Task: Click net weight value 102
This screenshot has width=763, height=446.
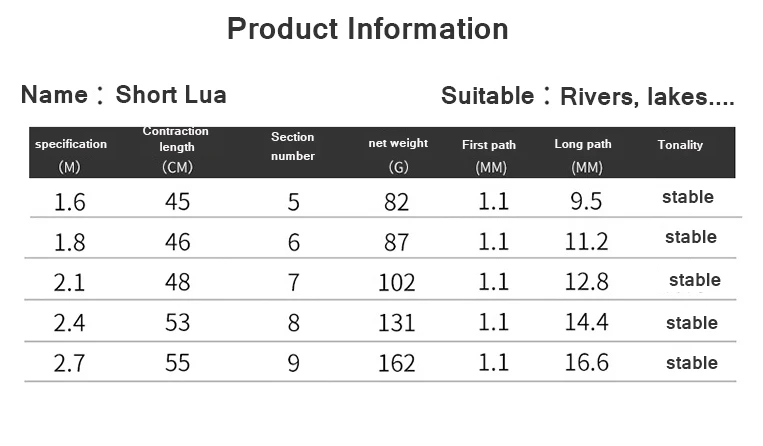Action: pyautogui.click(x=397, y=283)
